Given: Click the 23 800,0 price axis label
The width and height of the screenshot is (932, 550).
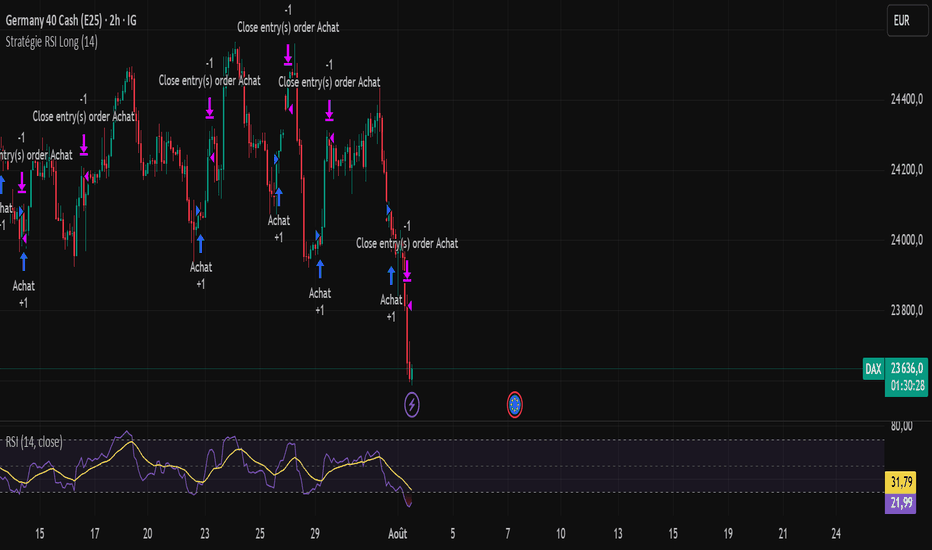Looking at the screenshot, I should coord(906,310).
